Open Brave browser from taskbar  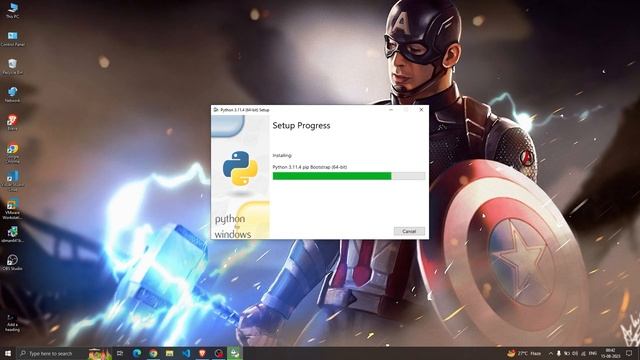pyautogui.click(x=202, y=353)
